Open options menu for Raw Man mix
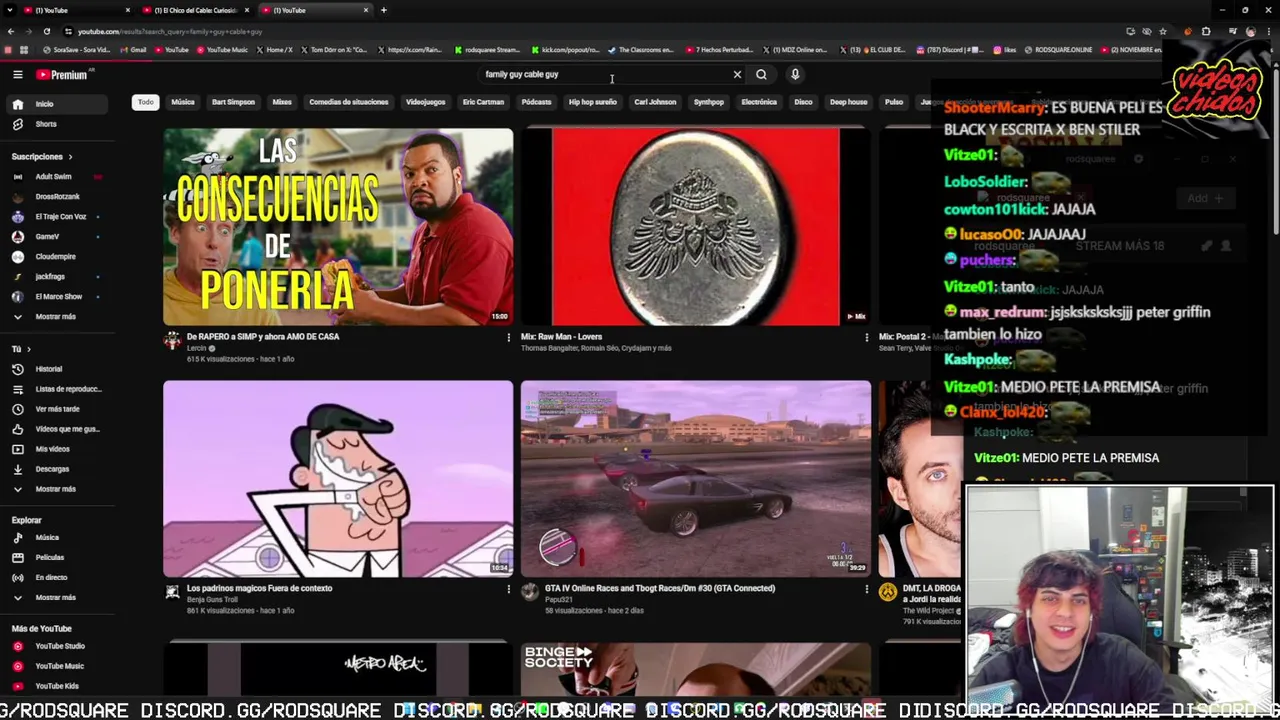The image size is (1280, 720). tap(866, 338)
